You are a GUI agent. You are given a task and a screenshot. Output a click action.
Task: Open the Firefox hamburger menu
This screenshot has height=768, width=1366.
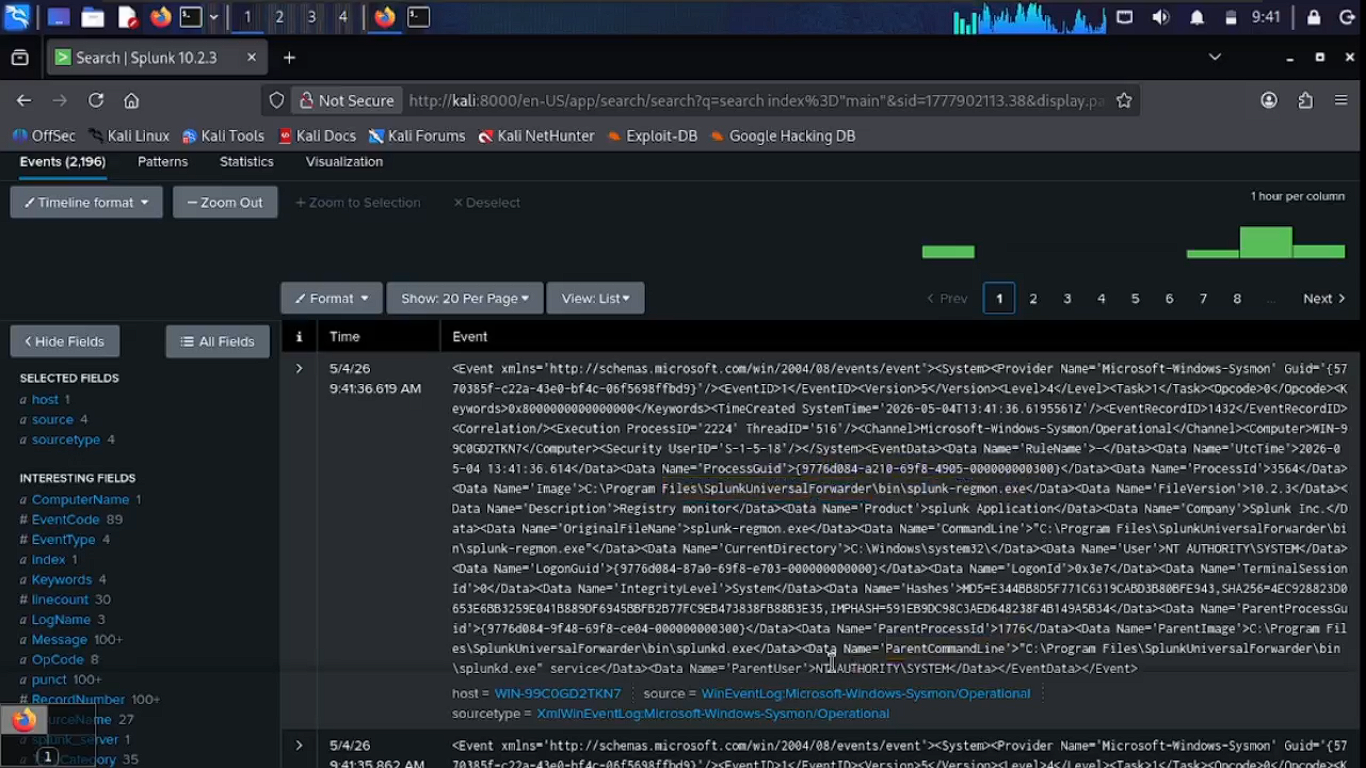pos(1341,100)
